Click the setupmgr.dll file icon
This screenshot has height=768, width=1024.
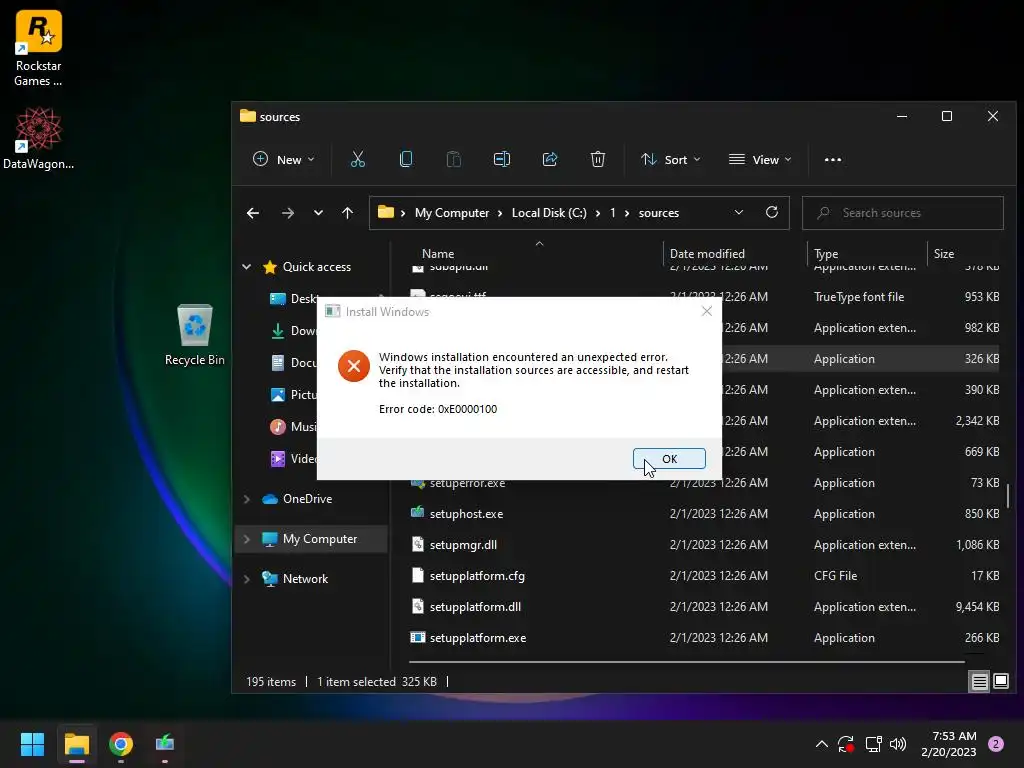[417, 544]
